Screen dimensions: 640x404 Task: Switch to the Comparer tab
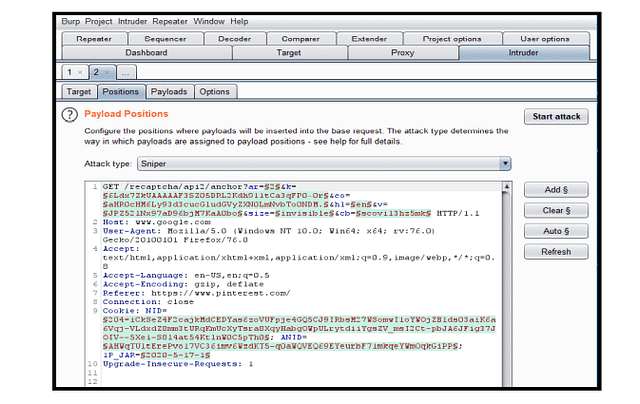pyautogui.click(x=301, y=39)
